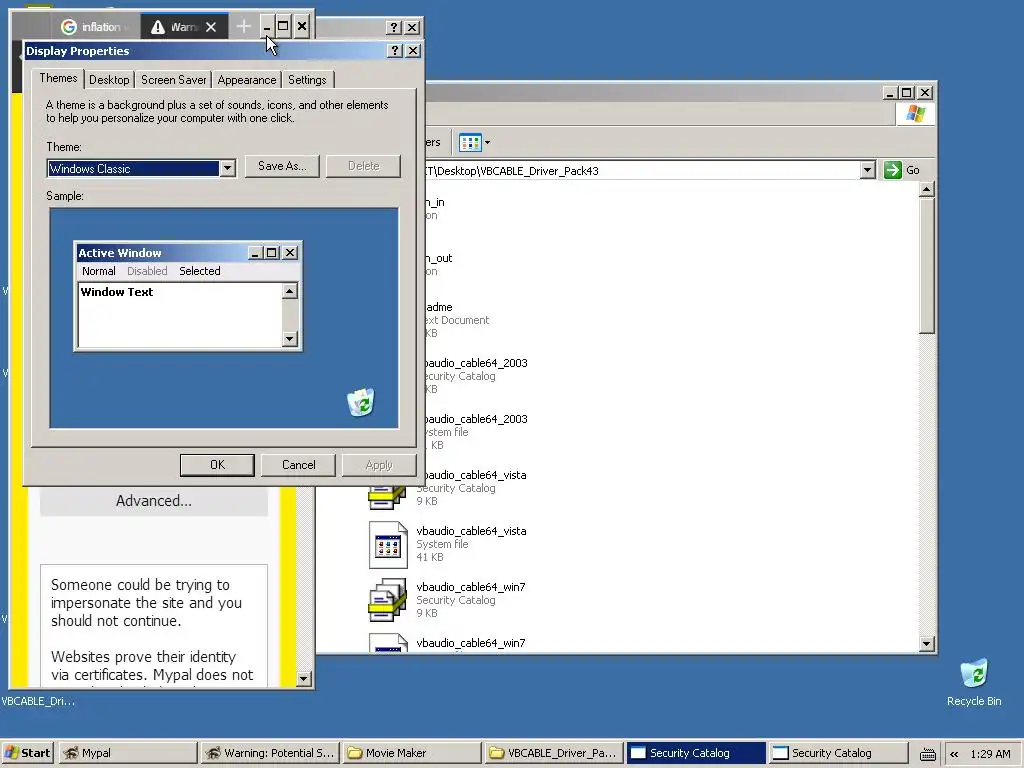This screenshot has width=1024, height=768.
Task: Select the last vbaudio_cable64_win7 file at bottom
Action: pyautogui.click(x=471, y=643)
